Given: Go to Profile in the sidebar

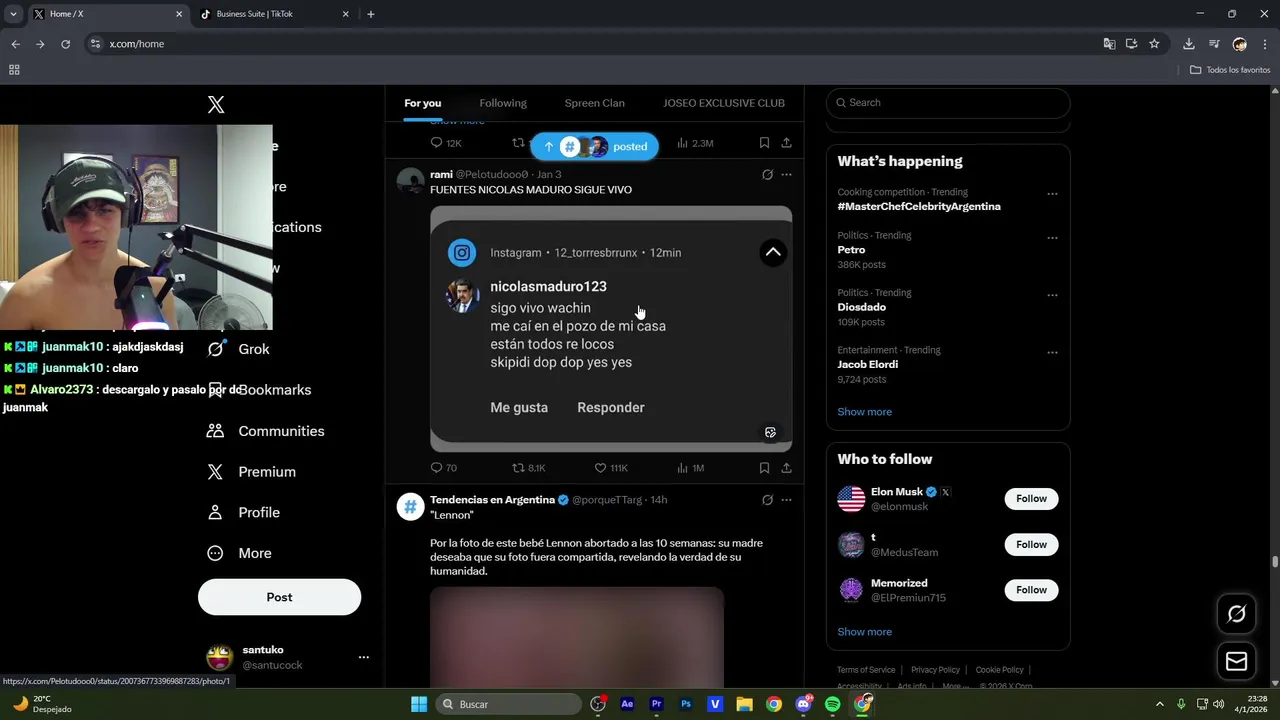Looking at the screenshot, I should pyautogui.click(x=244, y=512).
